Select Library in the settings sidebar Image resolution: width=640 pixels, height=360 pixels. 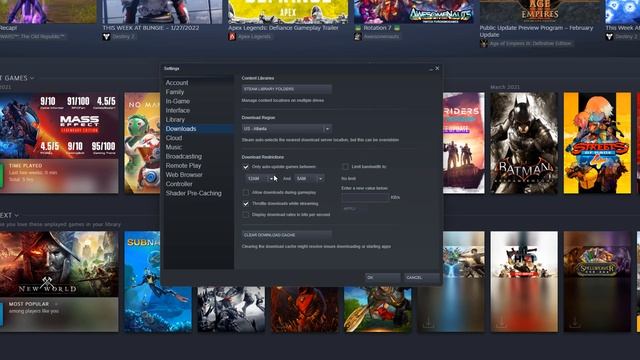(x=175, y=120)
